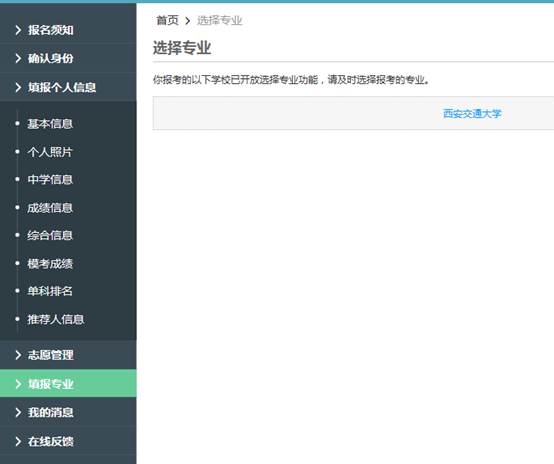Open the 志愿管理 menu
554x464 pixels.
tap(68, 355)
